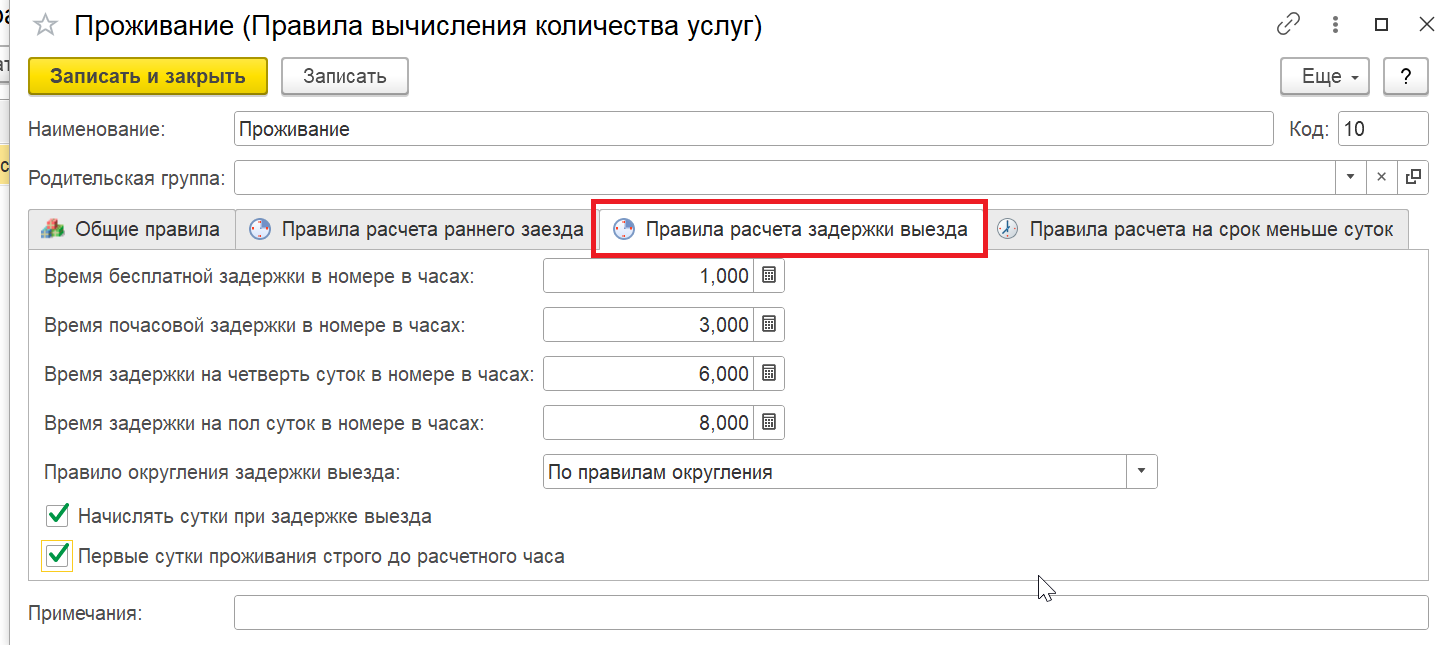This screenshot has height=645, width=1453.
Task: Select the Правила расчета задержки выезда tab
Action: point(790,229)
